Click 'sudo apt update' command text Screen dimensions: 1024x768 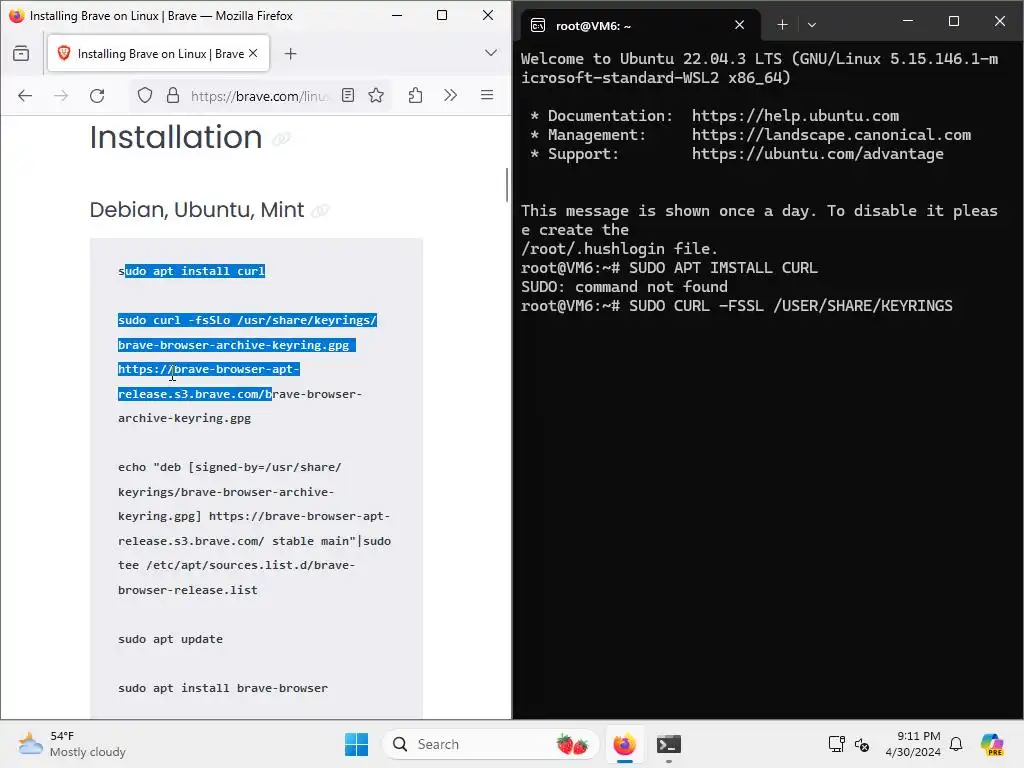pyautogui.click(x=170, y=639)
